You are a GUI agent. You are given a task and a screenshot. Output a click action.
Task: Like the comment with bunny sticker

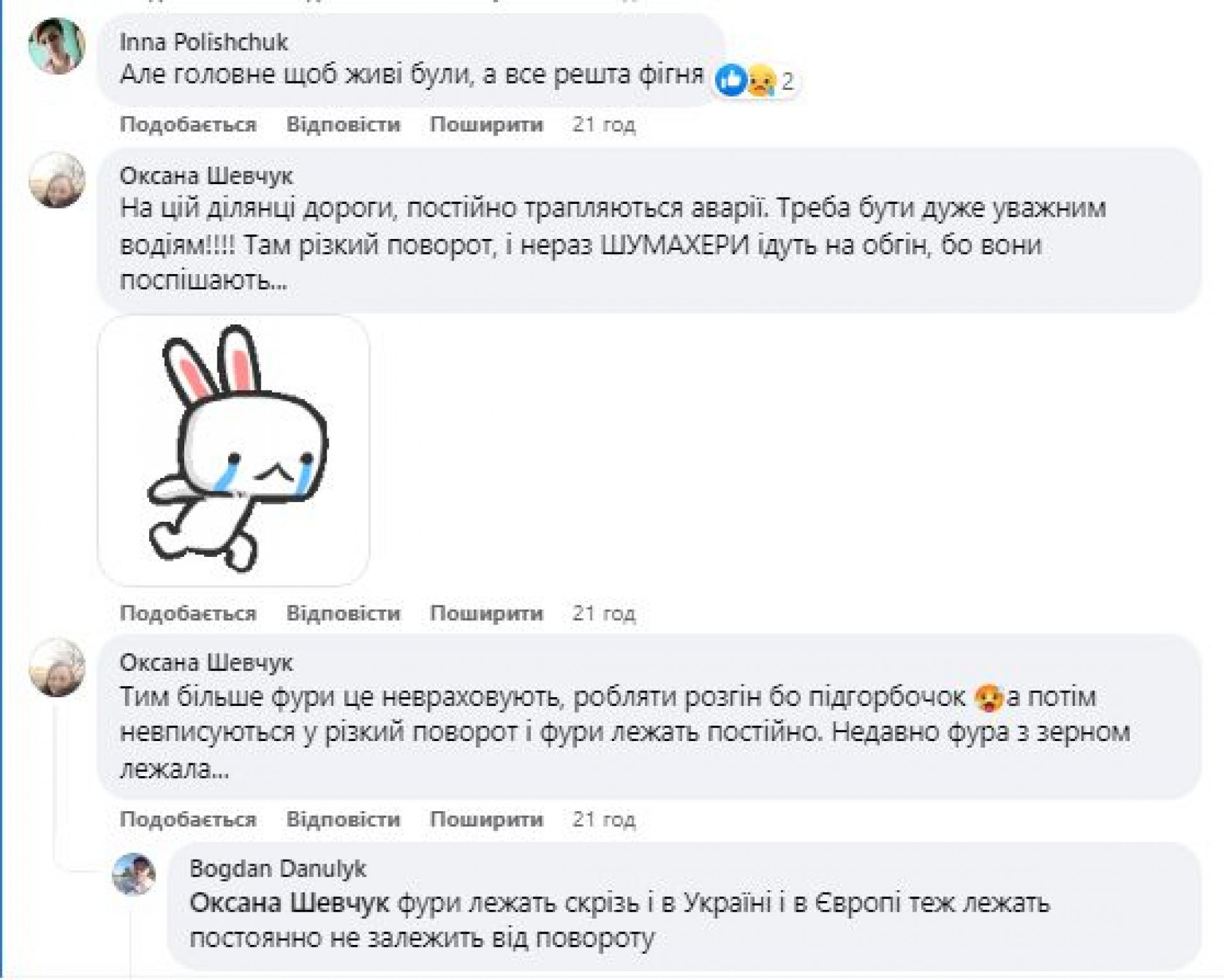click(188, 613)
